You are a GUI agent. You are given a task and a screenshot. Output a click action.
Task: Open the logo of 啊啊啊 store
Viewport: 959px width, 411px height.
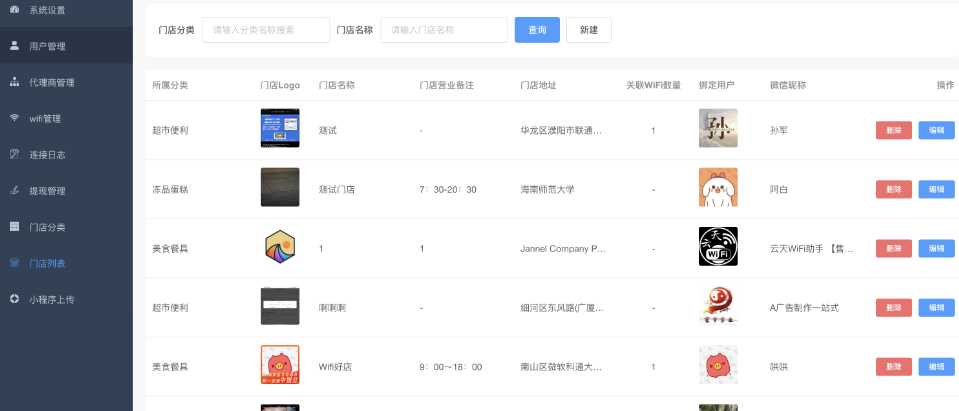(x=280, y=305)
